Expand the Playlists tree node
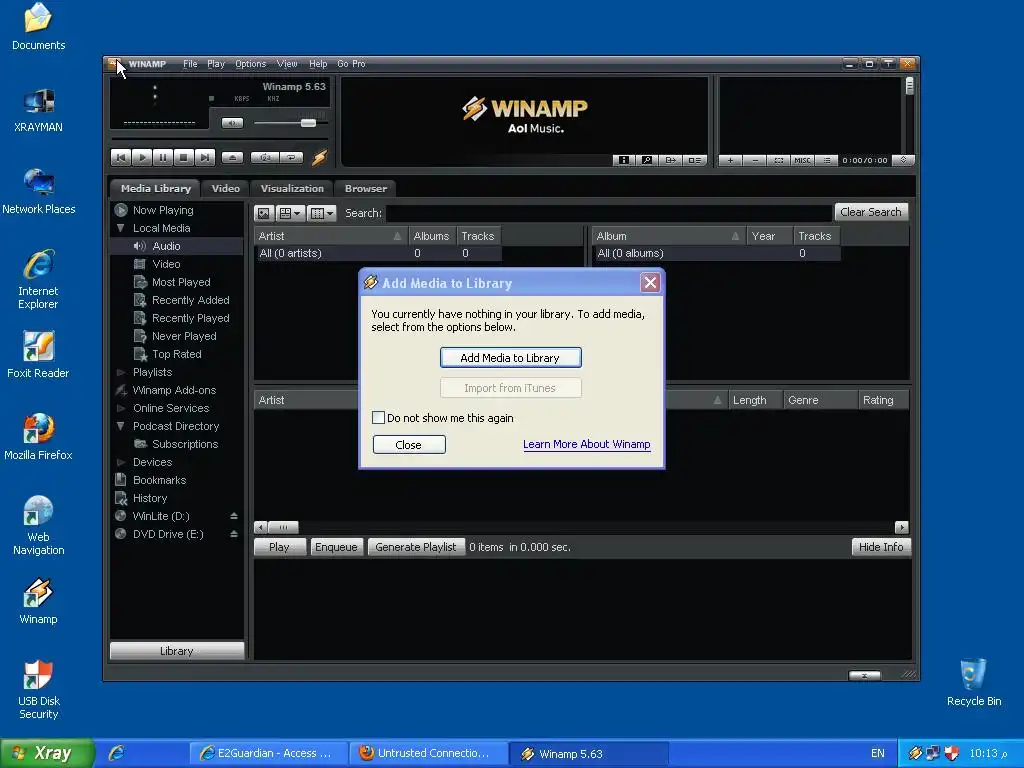 (x=120, y=372)
